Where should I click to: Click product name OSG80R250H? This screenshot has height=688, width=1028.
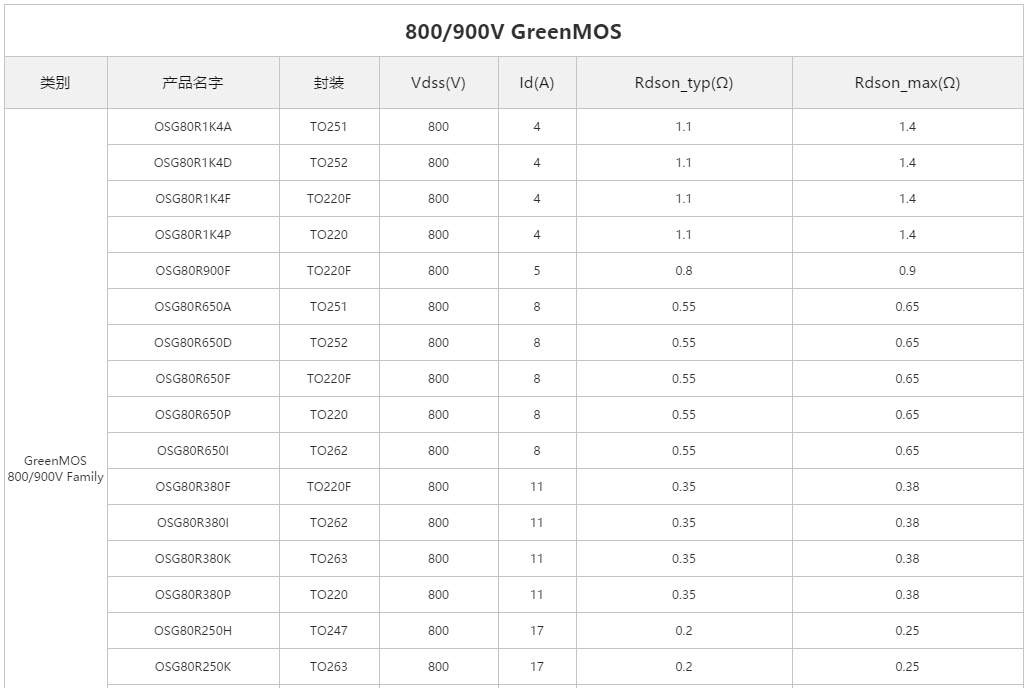tap(193, 632)
